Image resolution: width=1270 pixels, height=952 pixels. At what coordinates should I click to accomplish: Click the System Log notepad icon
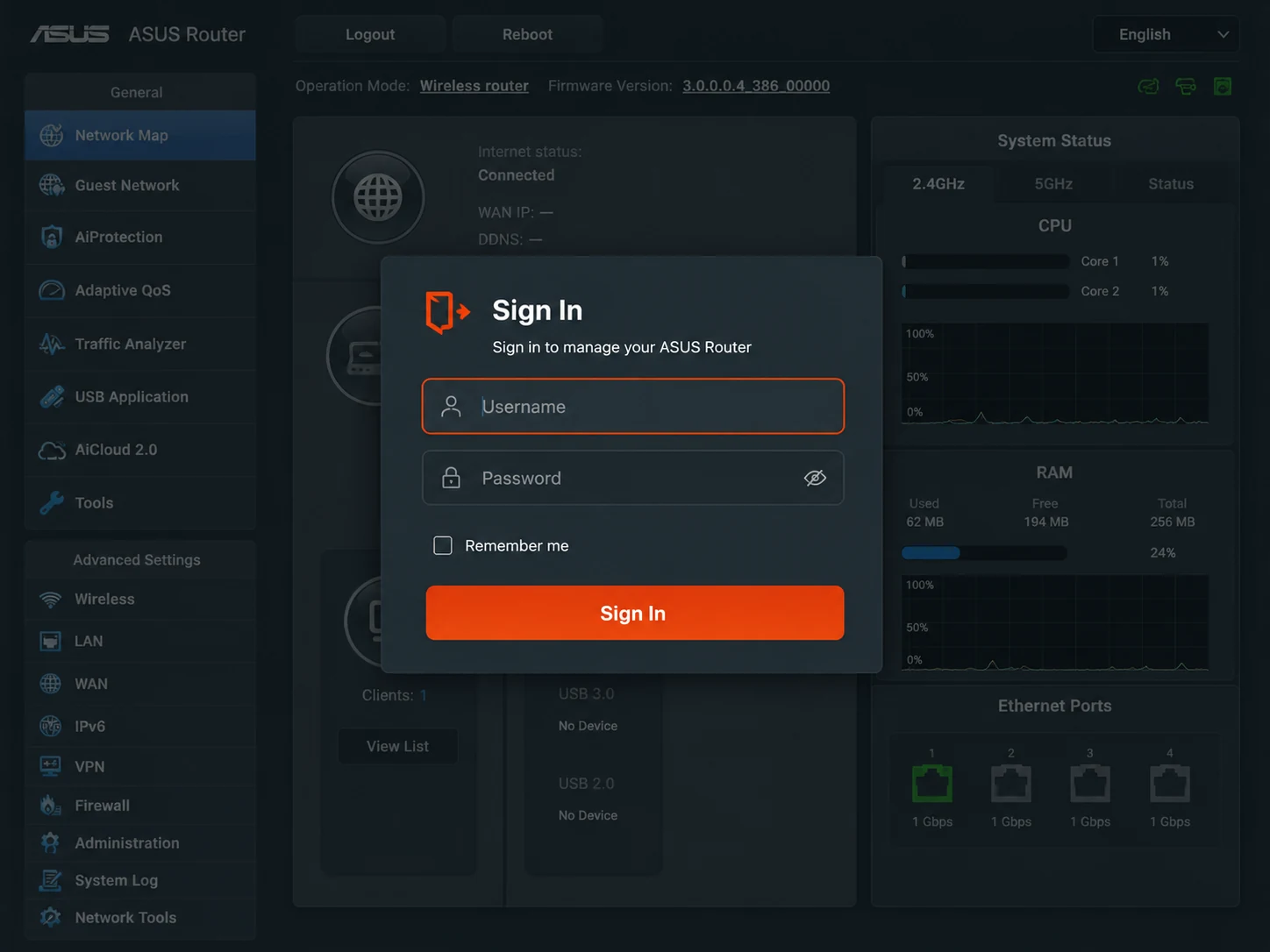coord(51,880)
